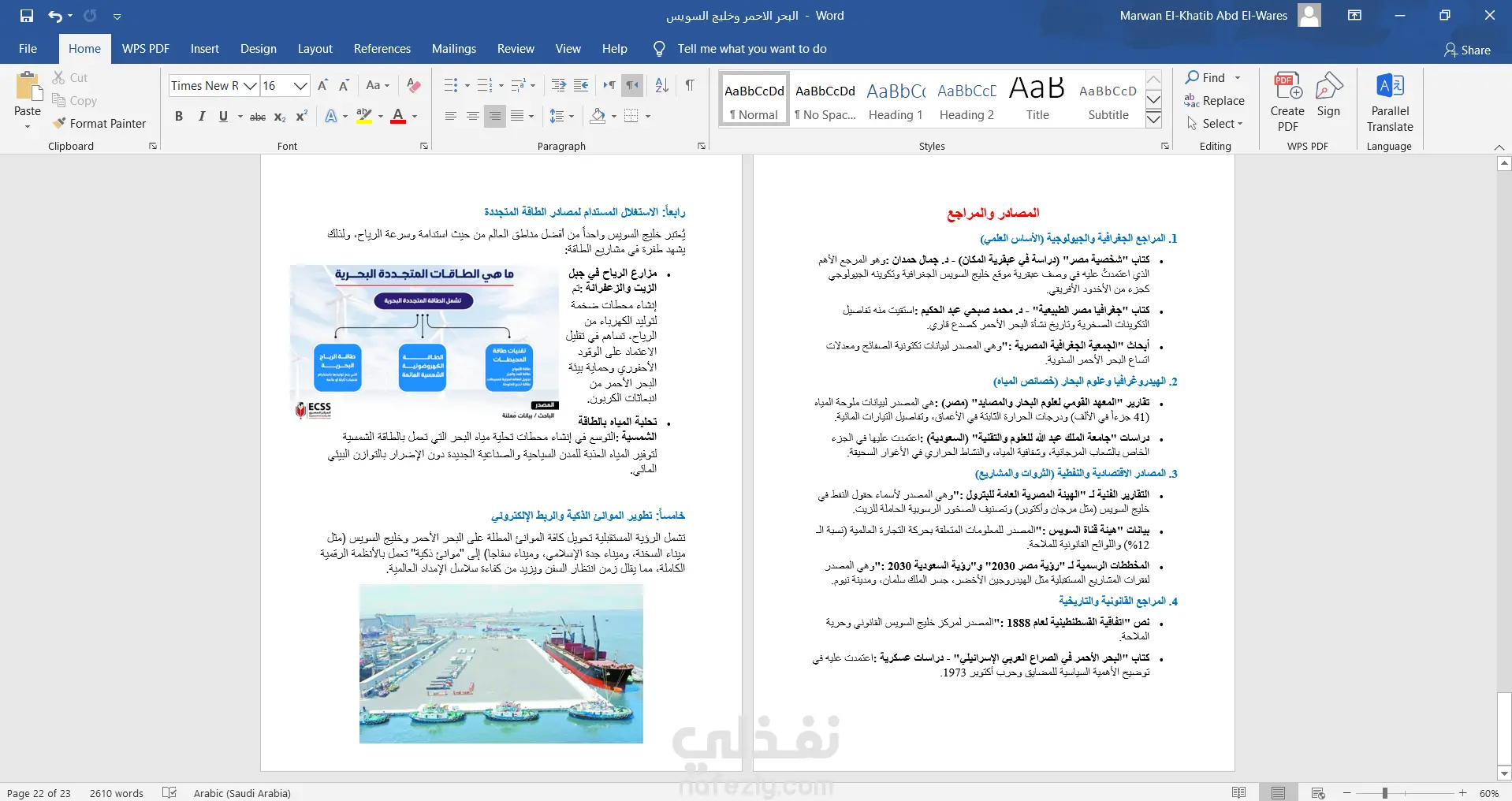
Task: Open the font size dropdown
Action: tap(300, 85)
